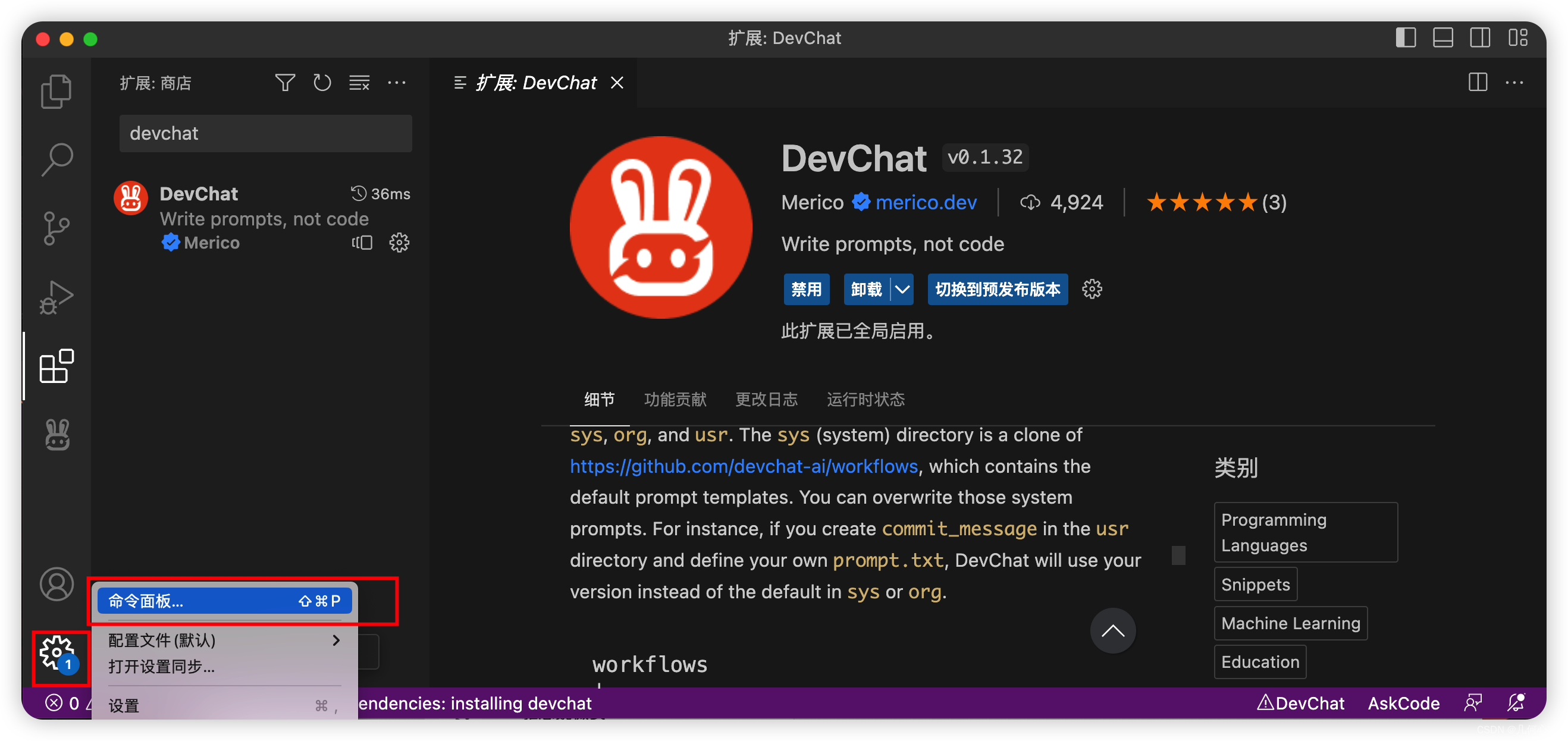Click the DevChat list item manage gear
The image size is (1568, 741).
coord(399,243)
